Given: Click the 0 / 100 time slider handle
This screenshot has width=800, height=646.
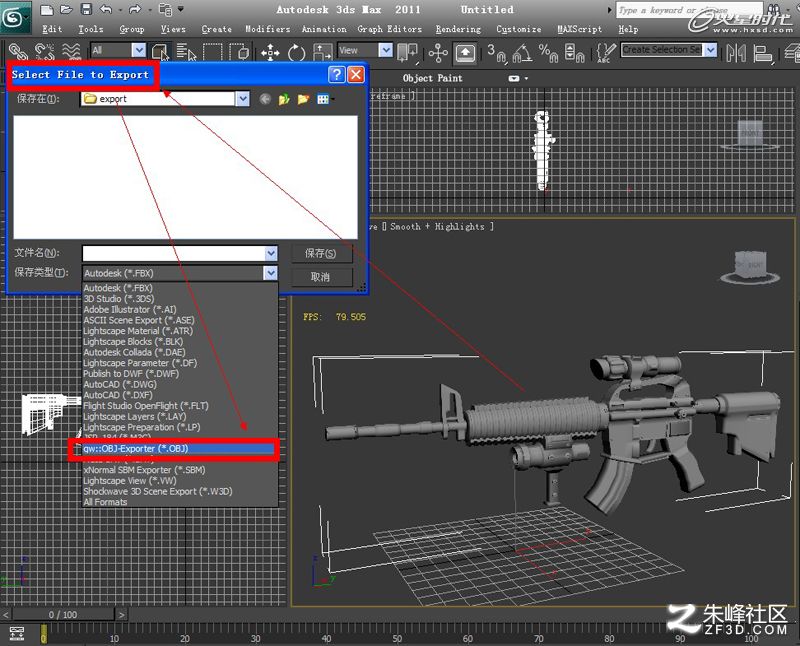Looking at the screenshot, I should [x=63, y=614].
